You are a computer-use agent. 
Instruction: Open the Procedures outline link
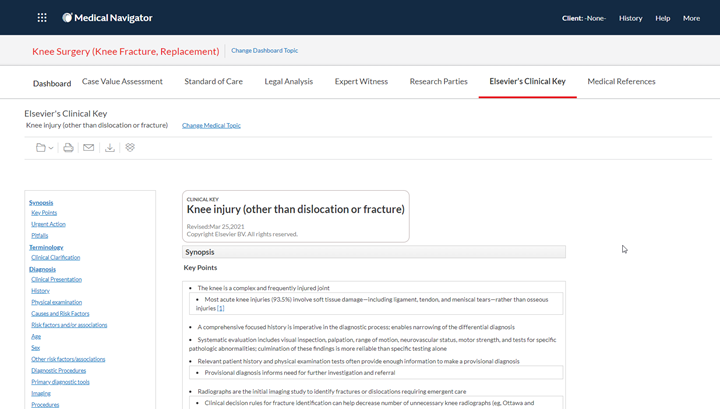(x=45, y=405)
